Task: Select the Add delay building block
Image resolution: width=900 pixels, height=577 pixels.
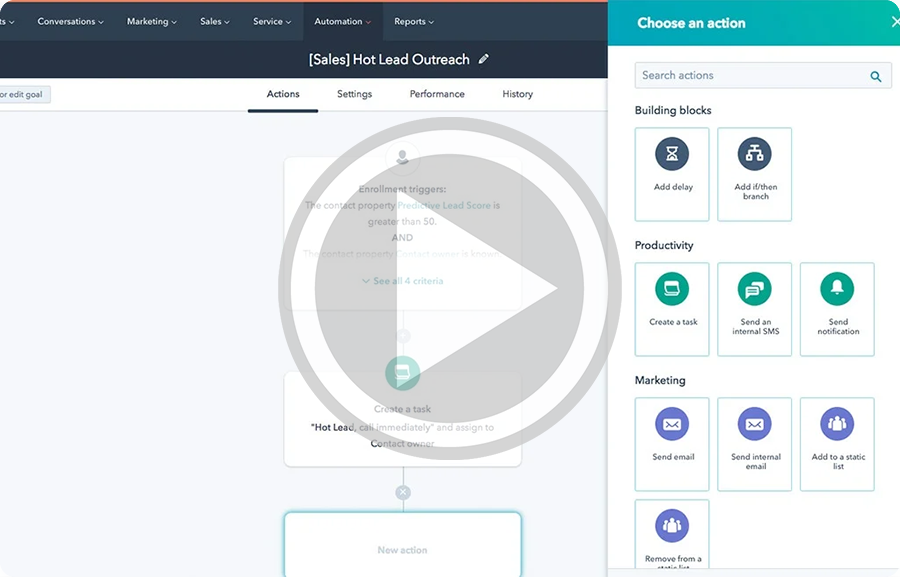Action: [x=672, y=174]
